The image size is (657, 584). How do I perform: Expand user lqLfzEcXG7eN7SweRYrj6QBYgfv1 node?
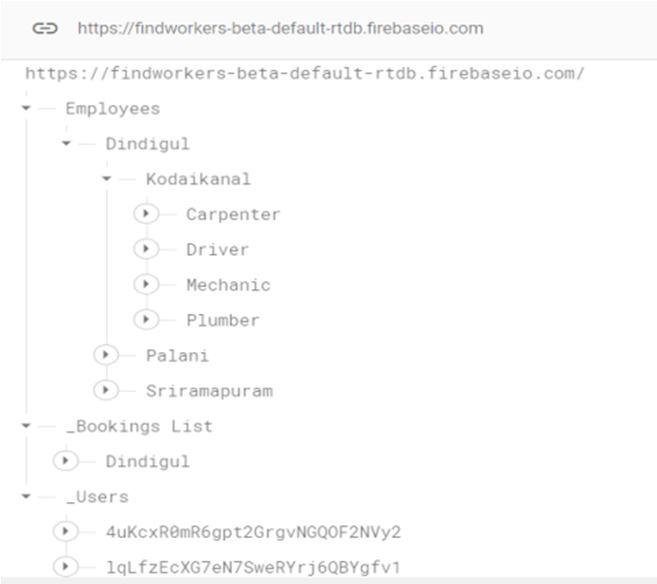tap(66, 566)
